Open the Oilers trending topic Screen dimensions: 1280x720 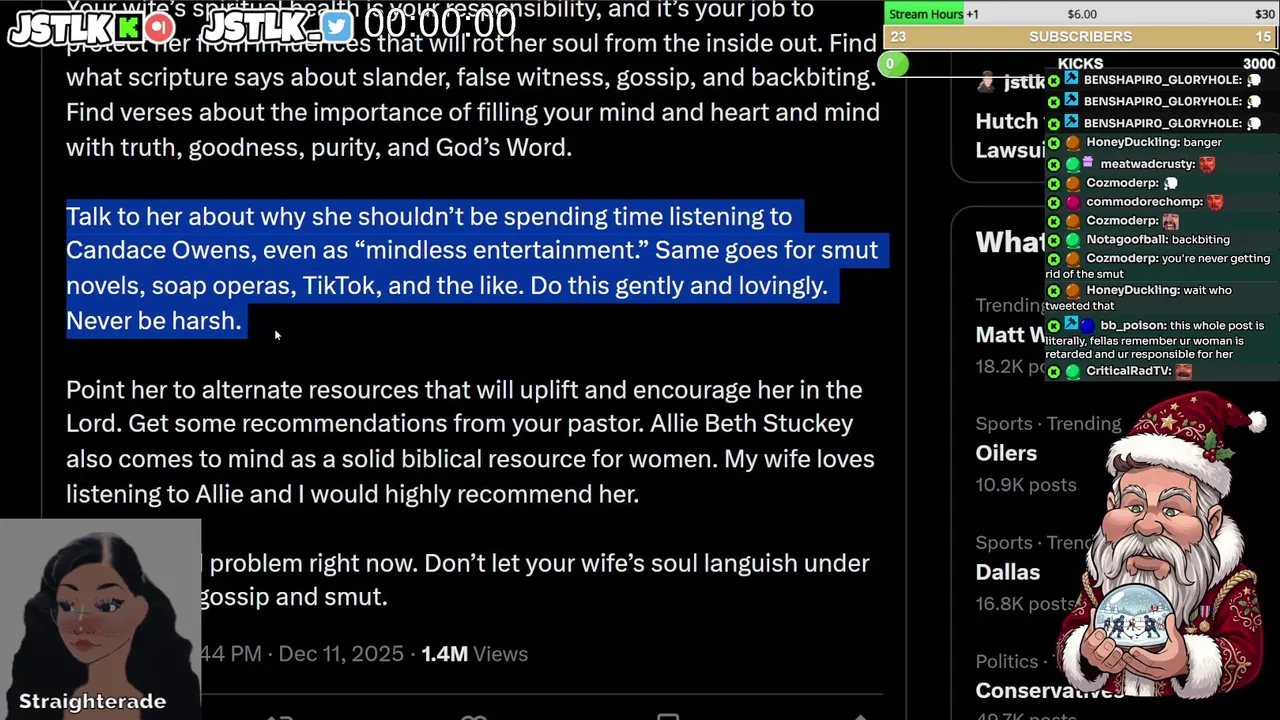[1006, 453]
